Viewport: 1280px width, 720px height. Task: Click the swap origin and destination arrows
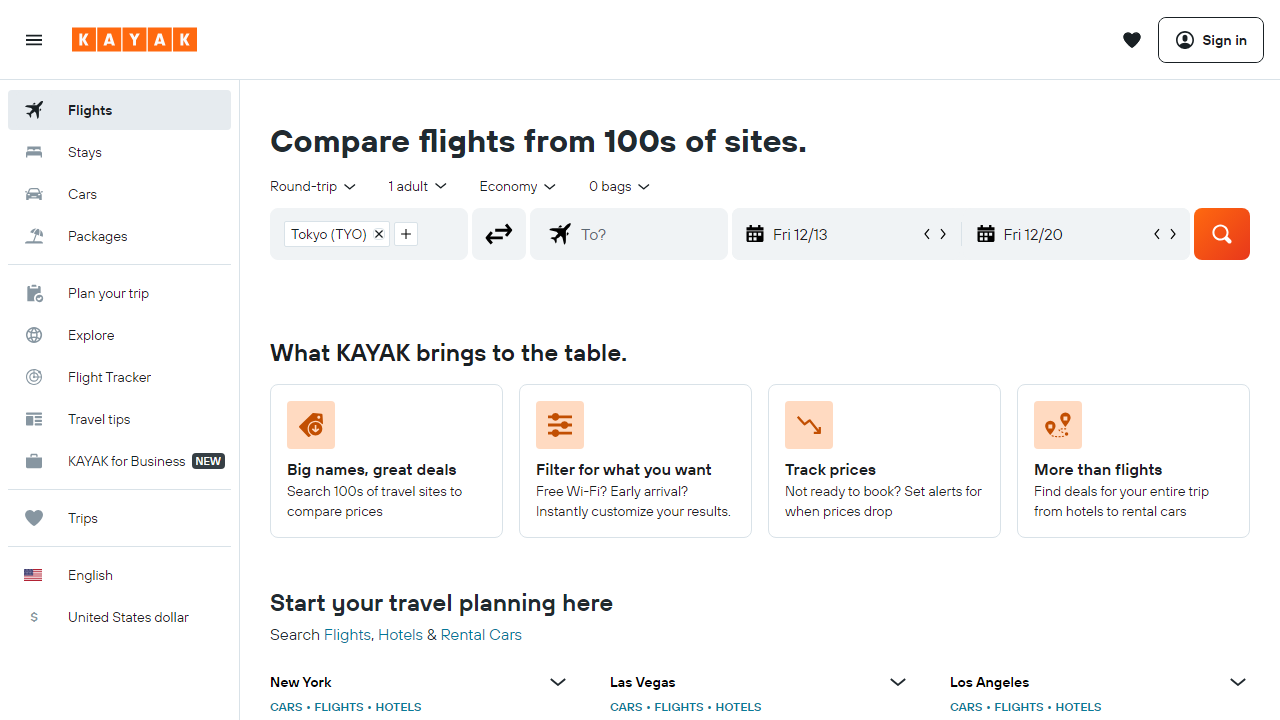pos(498,233)
